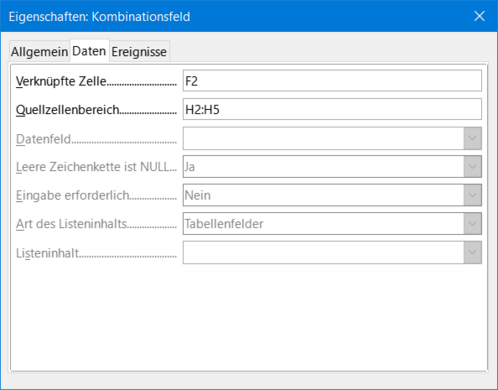Select the Daten tab
Screen dimensions: 498x390
tap(89, 51)
